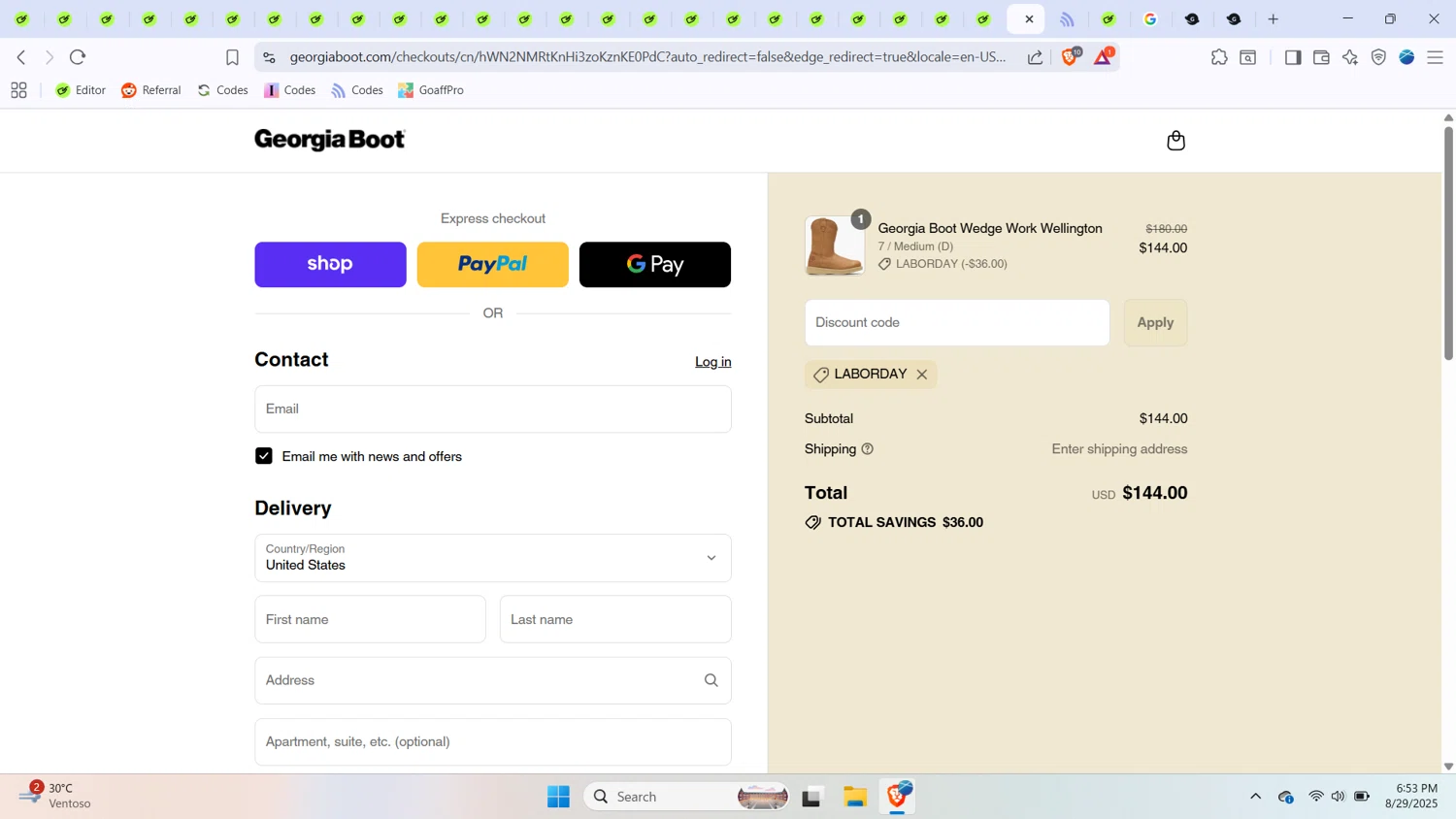Click the page vertical scrollbar

[x=1448, y=243]
